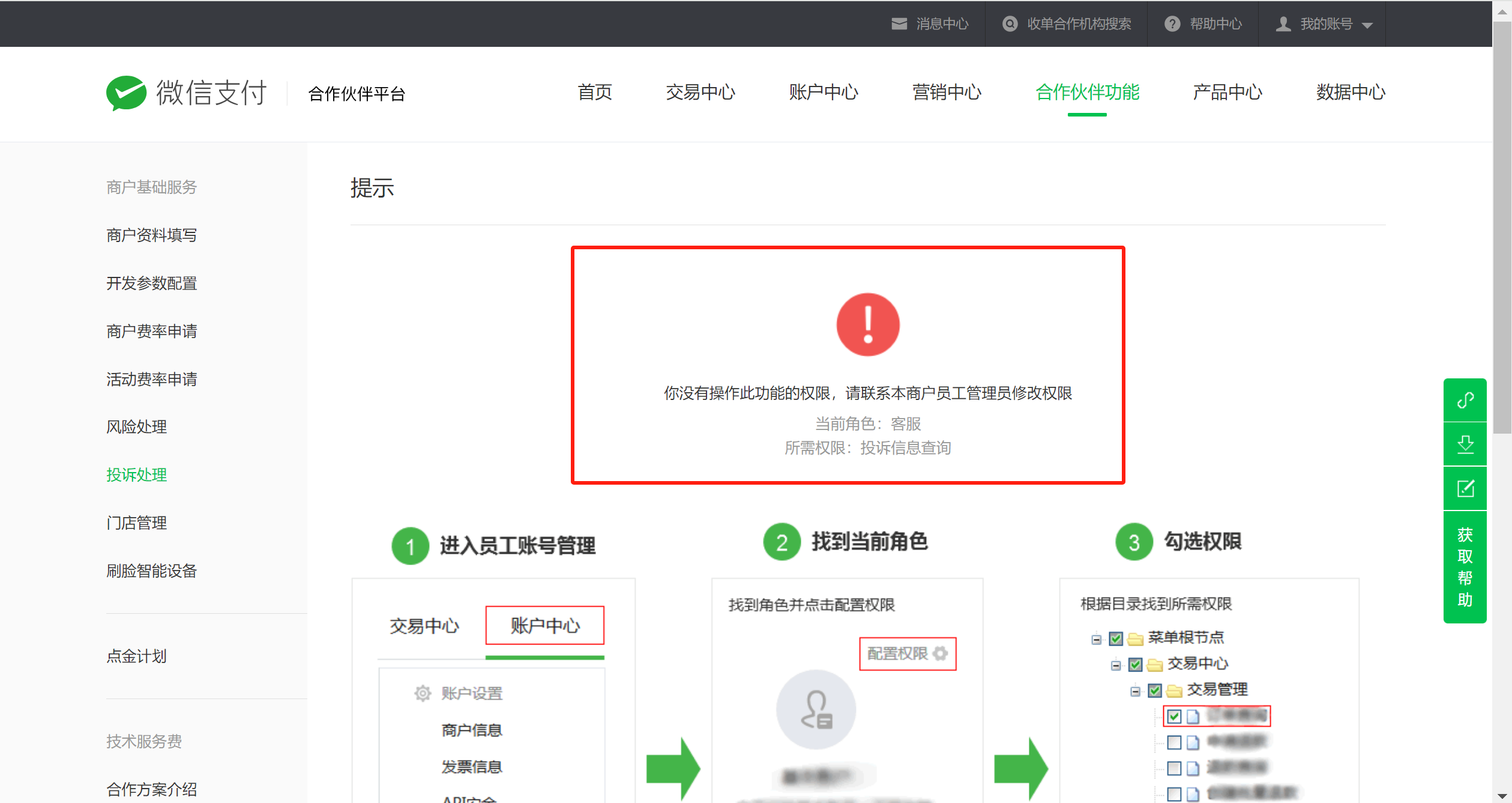Collapse the 交易管理 tree node

tap(1134, 691)
